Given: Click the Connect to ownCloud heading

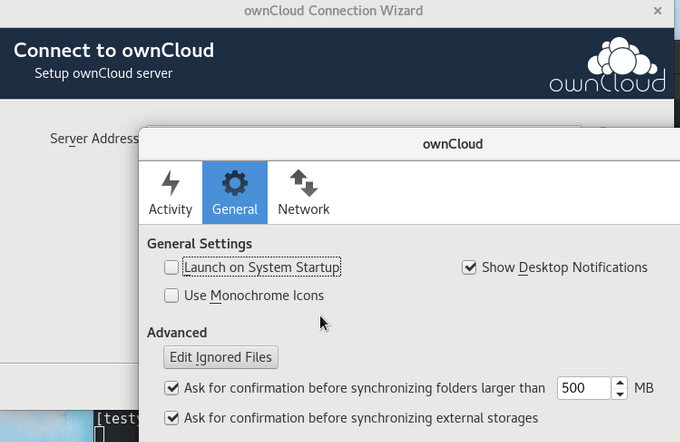Looking at the screenshot, I should [x=113, y=51].
